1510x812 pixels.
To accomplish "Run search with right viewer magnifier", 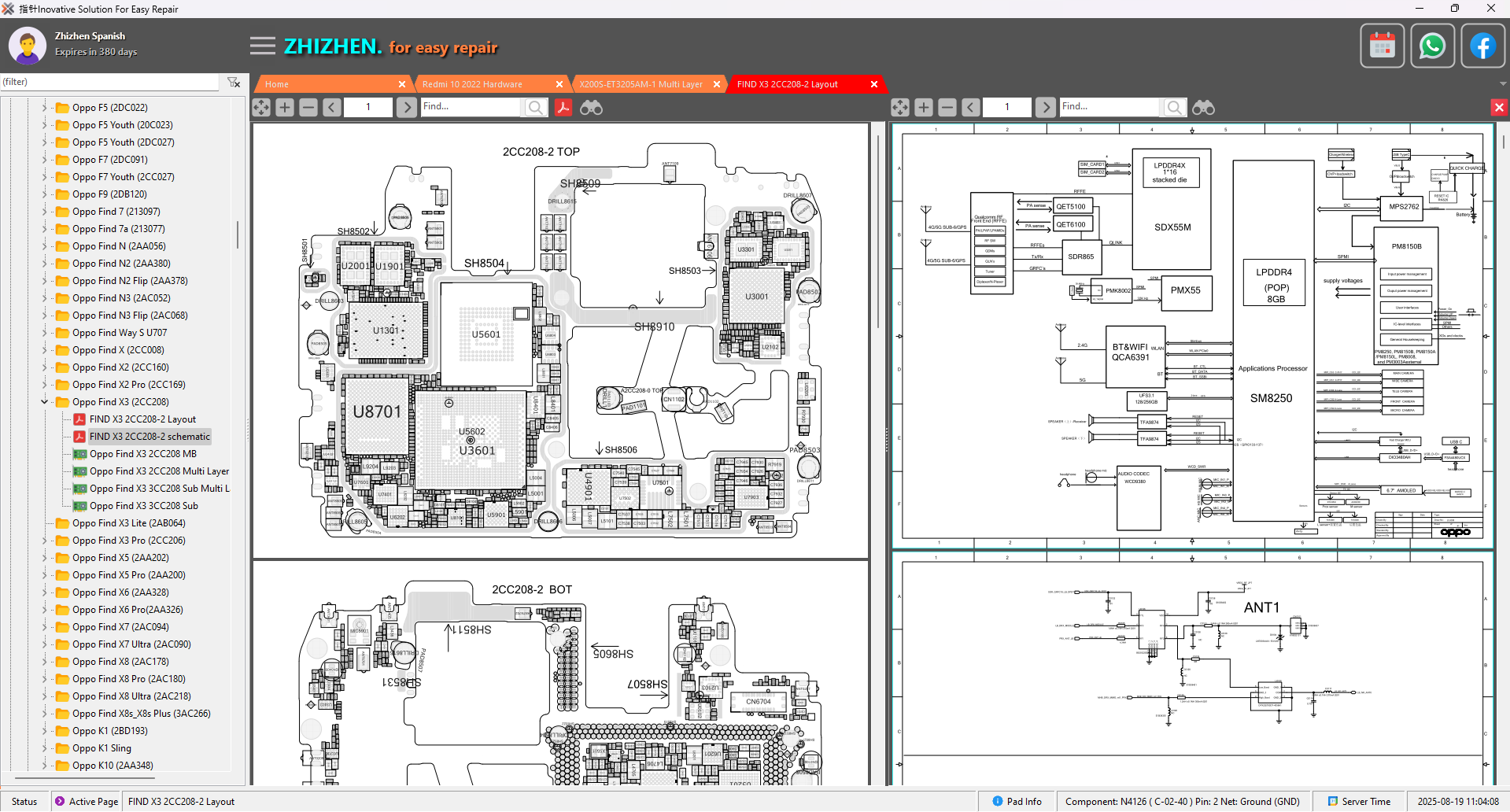I will [x=1174, y=107].
